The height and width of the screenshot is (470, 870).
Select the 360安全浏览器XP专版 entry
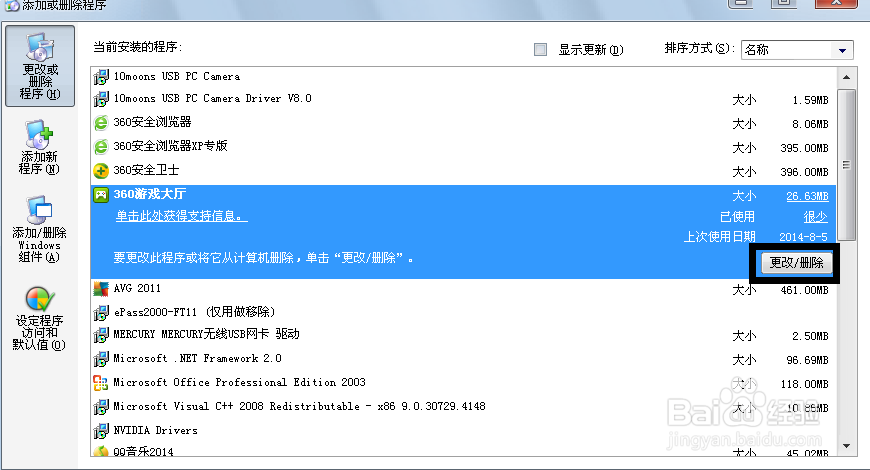(x=463, y=146)
